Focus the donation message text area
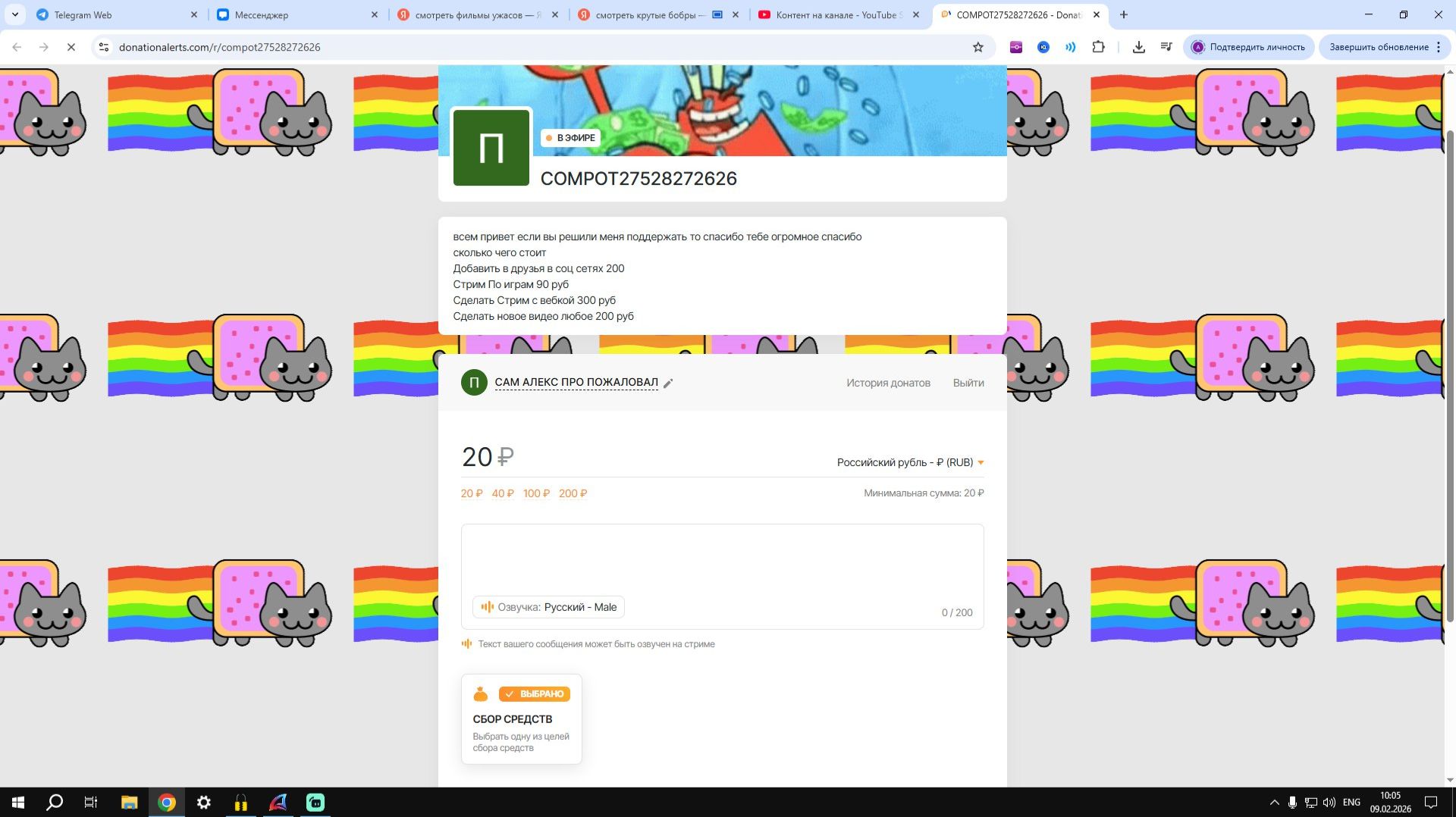Image resolution: width=1456 pixels, height=817 pixels. [723, 576]
